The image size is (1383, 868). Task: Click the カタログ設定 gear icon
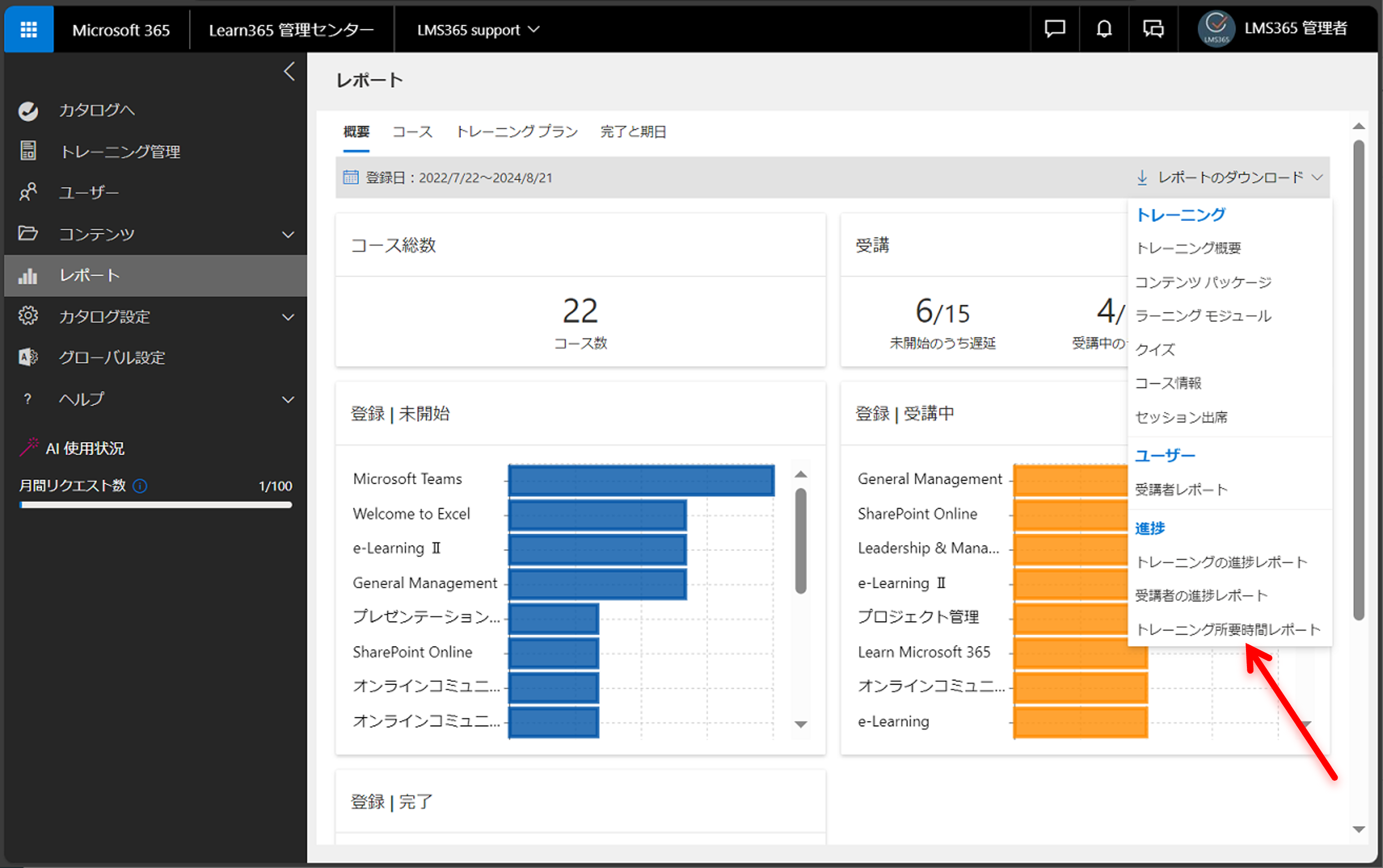pyautogui.click(x=28, y=316)
